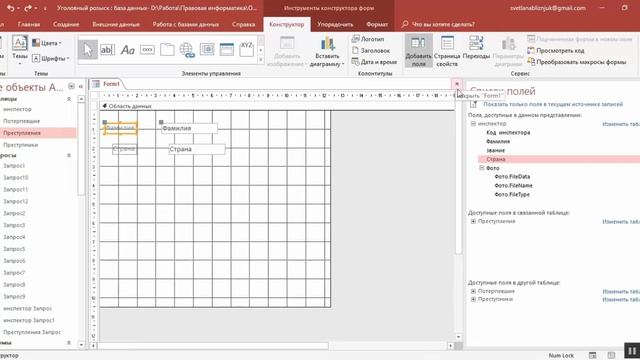The width and height of the screenshot is (640, 360).
Task: Close Form1 with the X button
Action: (x=457, y=84)
